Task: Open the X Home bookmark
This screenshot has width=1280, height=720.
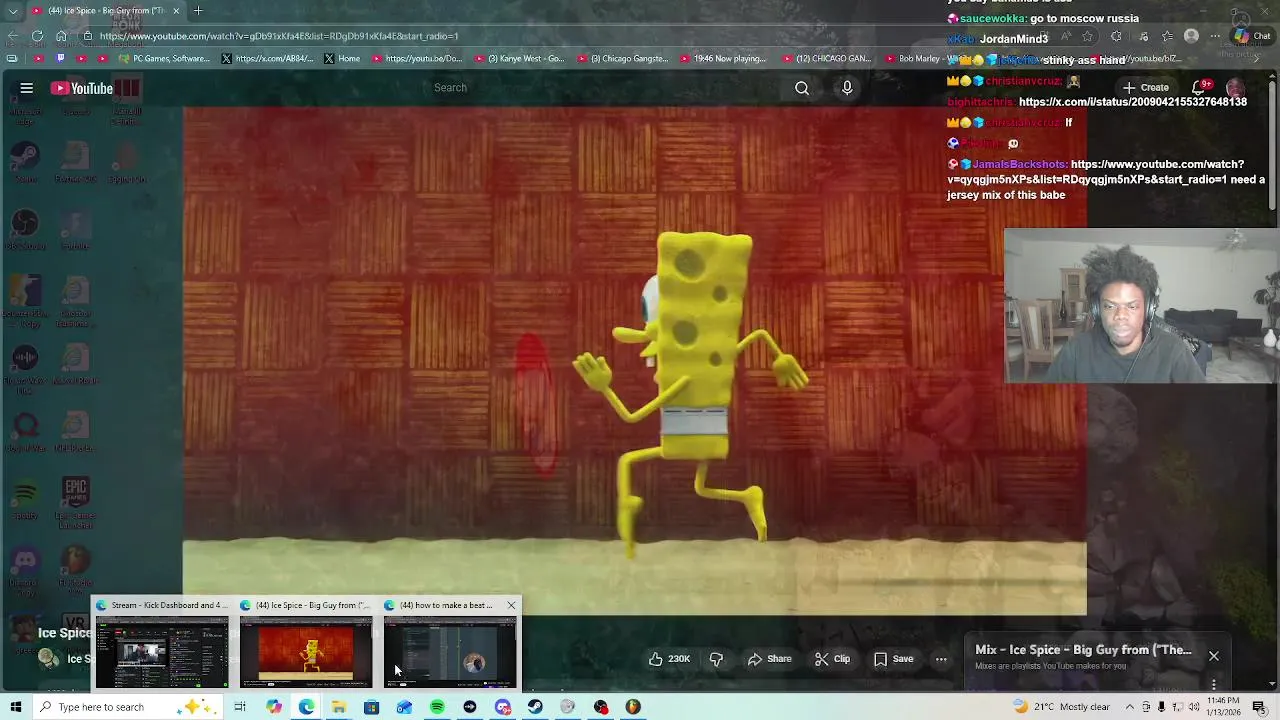Action: pyautogui.click(x=342, y=58)
